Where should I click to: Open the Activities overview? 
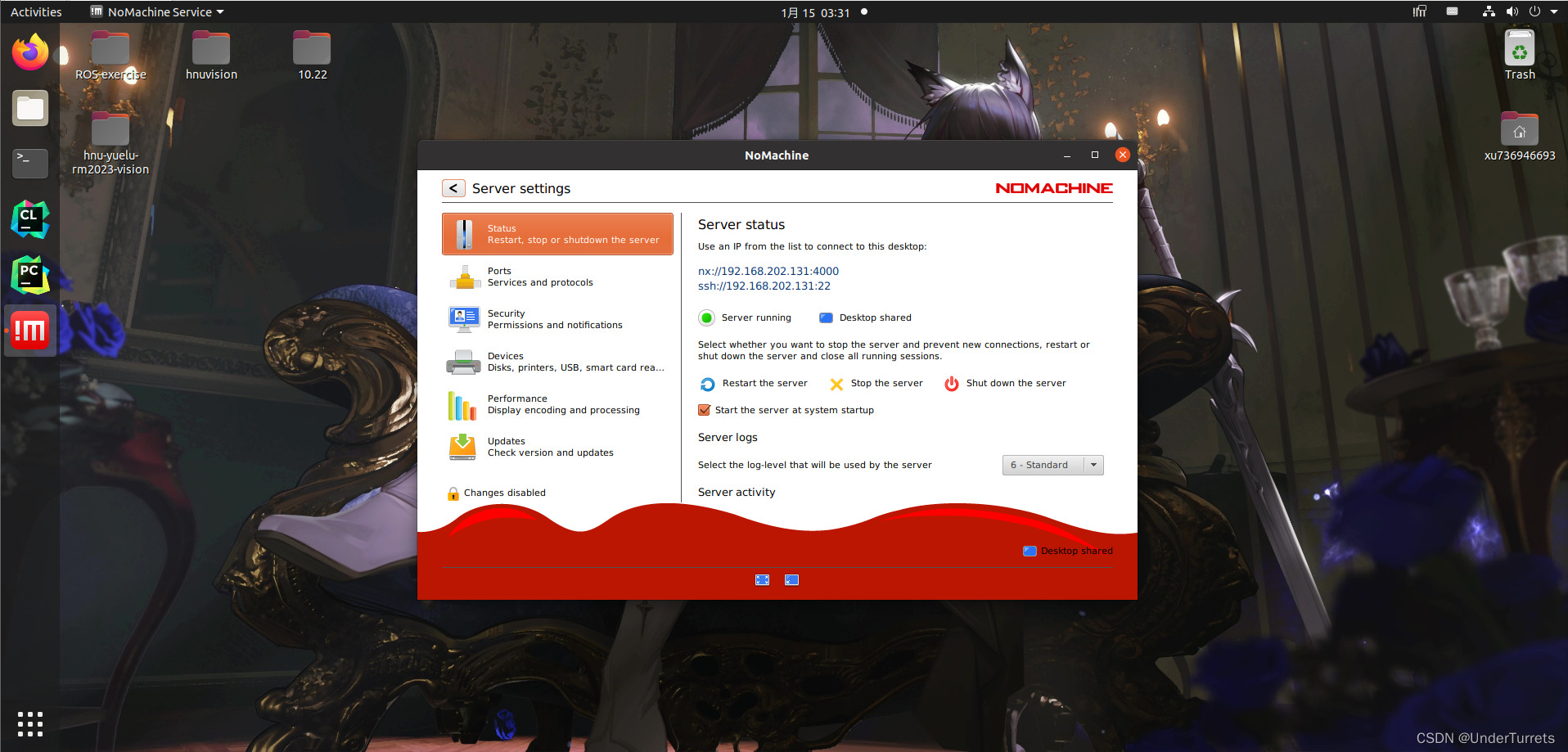click(x=36, y=12)
